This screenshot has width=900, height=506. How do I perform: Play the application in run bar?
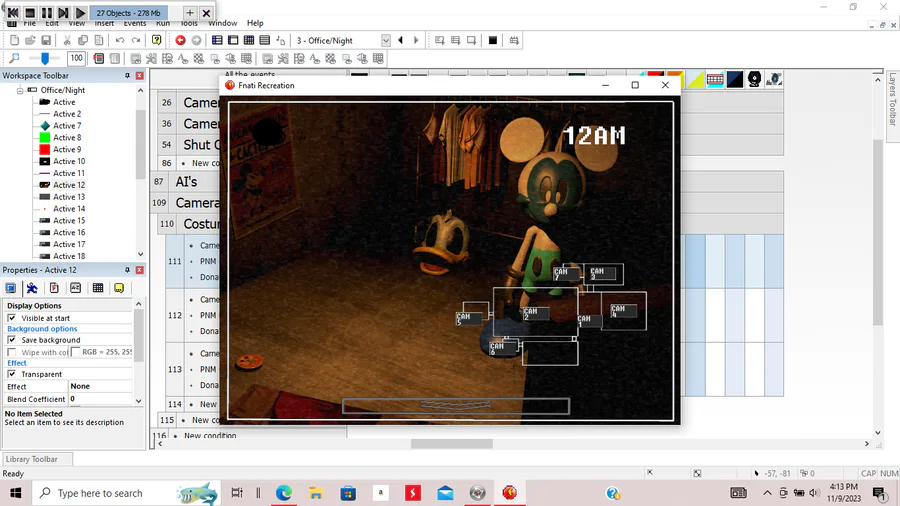tap(80, 12)
